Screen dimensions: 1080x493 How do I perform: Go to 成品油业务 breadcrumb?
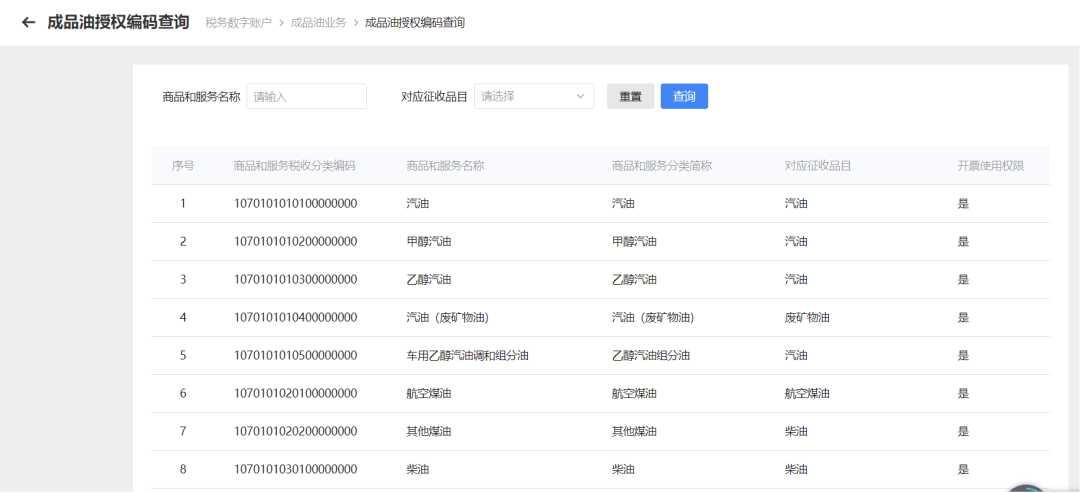click(x=318, y=22)
